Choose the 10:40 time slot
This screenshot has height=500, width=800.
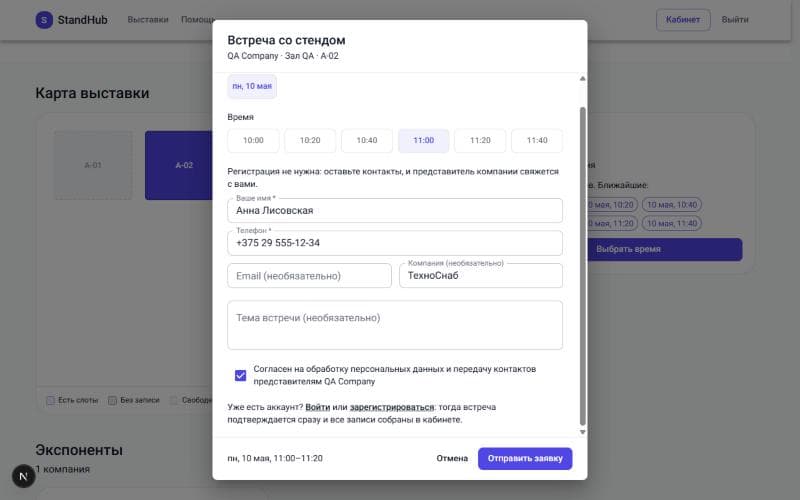pos(367,140)
